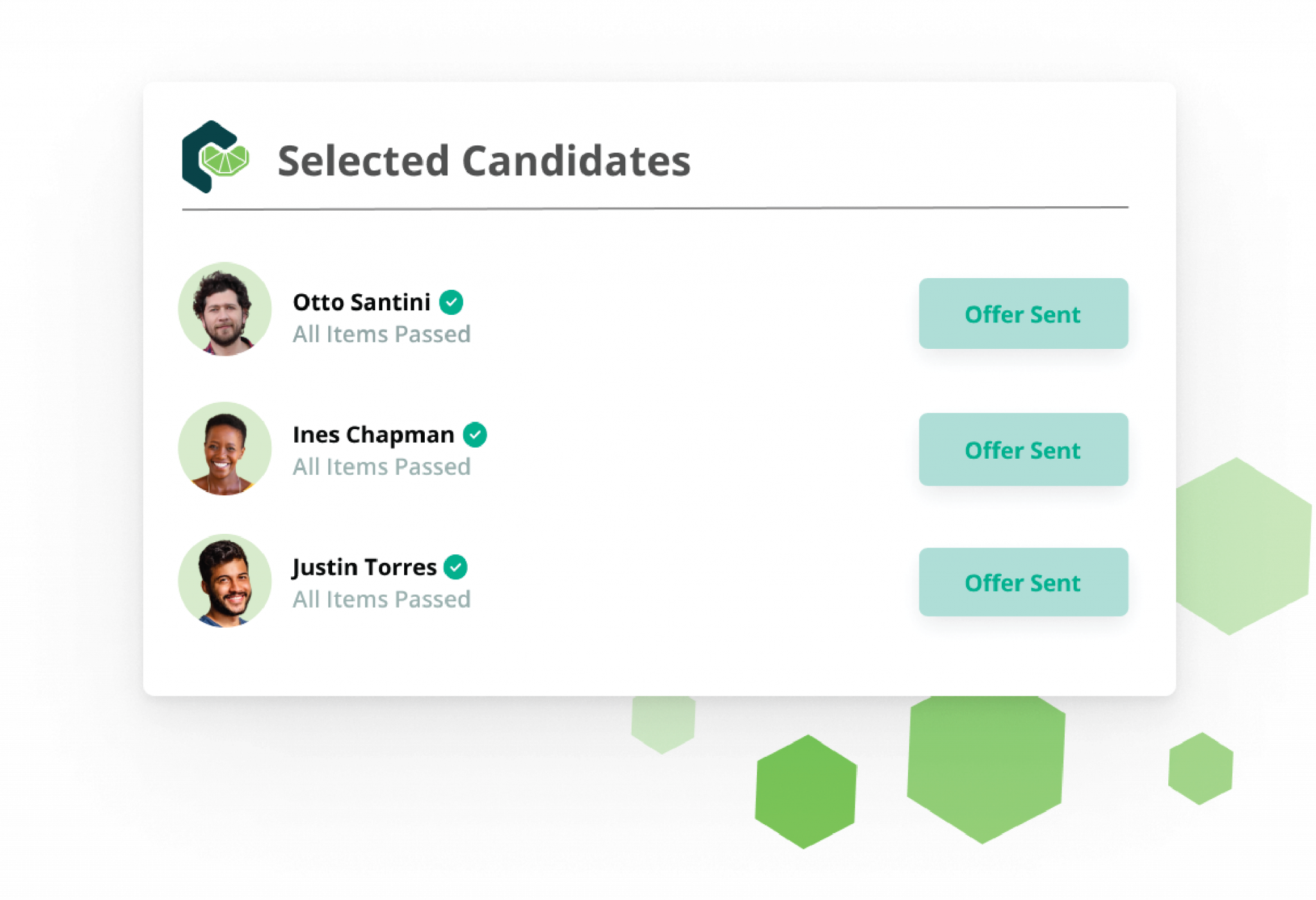
Task: Click the small green hexagon at bottom right
Action: (x=1200, y=768)
